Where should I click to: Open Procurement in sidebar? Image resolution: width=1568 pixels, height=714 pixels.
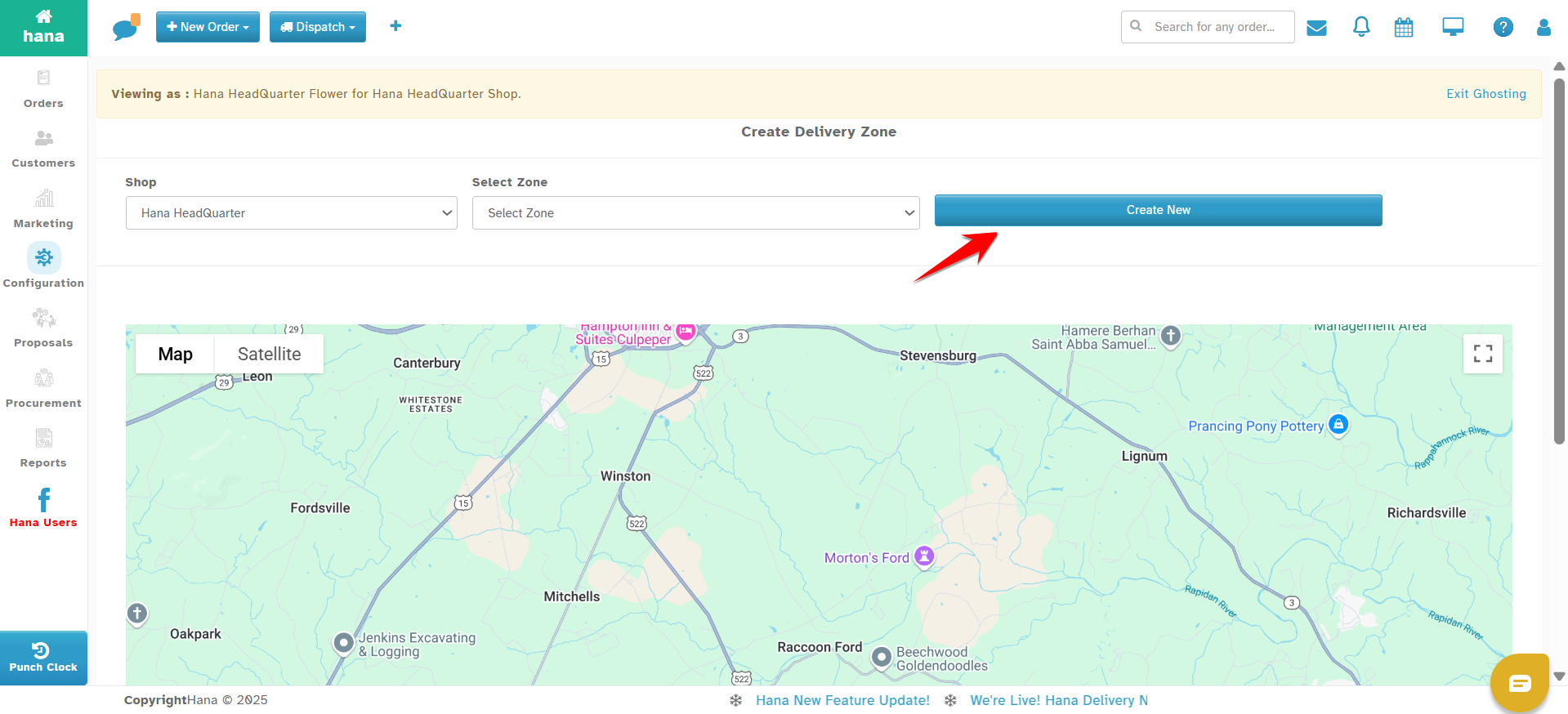pyautogui.click(x=43, y=389)
